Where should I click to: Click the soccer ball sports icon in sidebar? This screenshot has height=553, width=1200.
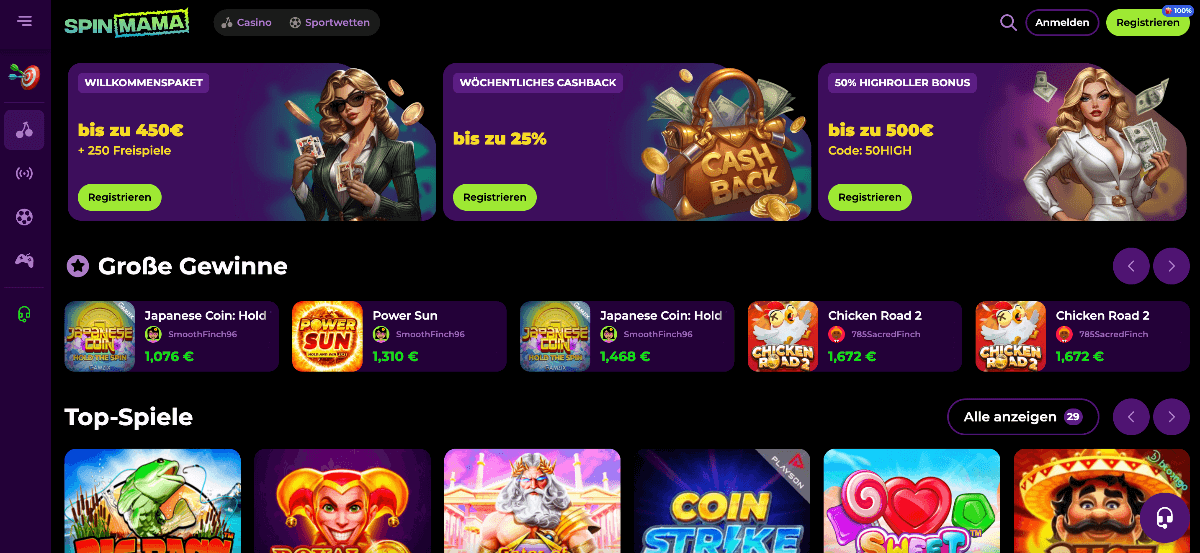point(24,217)
